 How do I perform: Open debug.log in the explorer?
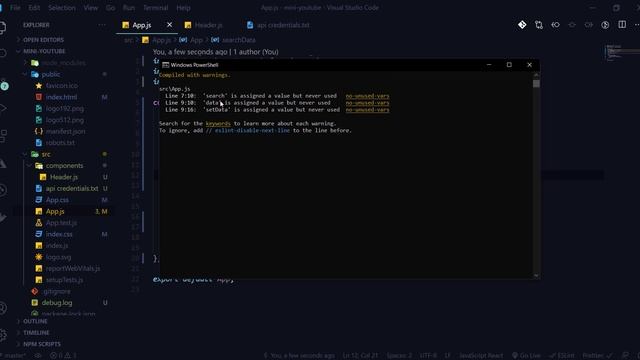(x=57, y=303)
